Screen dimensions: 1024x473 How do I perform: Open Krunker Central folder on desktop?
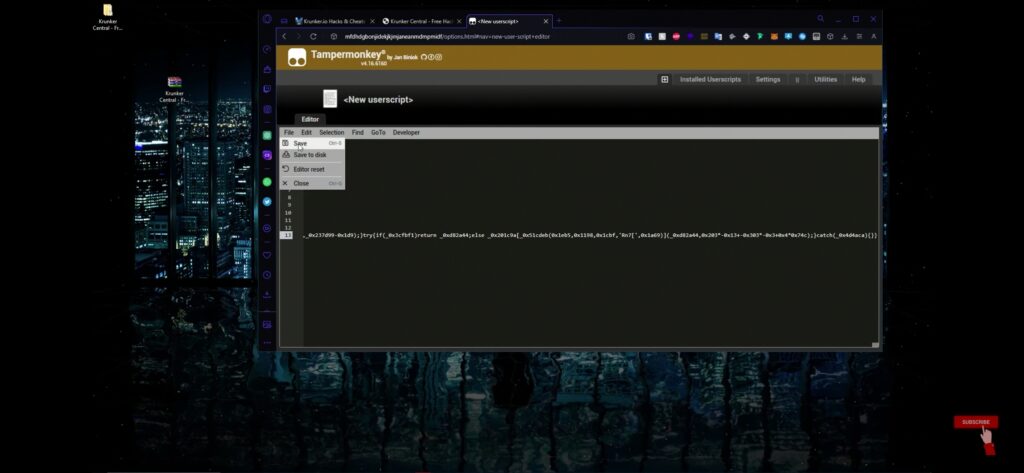(107, 18)
